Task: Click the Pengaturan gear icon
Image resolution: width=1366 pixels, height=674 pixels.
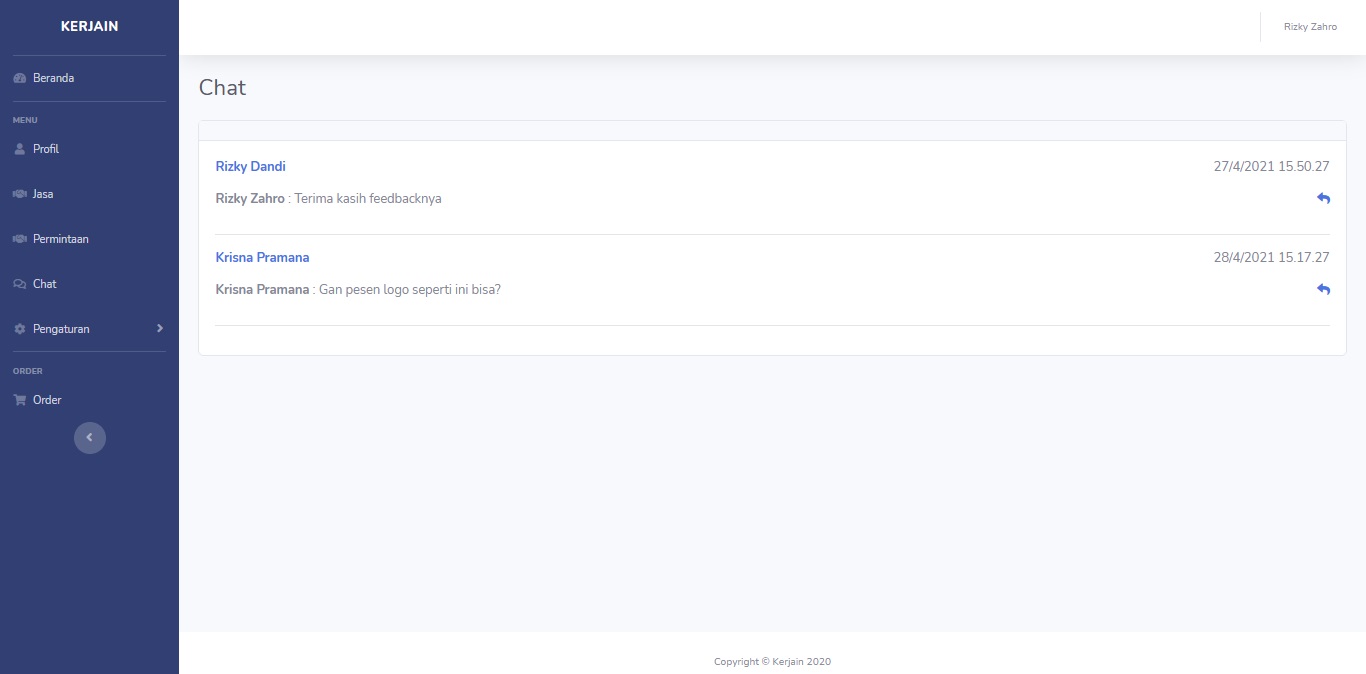Action: tap(19, 329)
